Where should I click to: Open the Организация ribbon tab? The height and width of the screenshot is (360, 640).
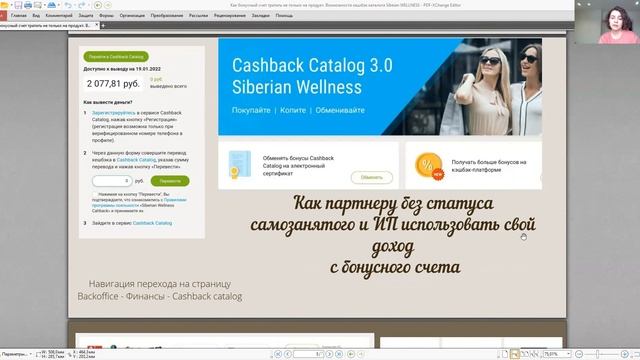coord(132,16)
